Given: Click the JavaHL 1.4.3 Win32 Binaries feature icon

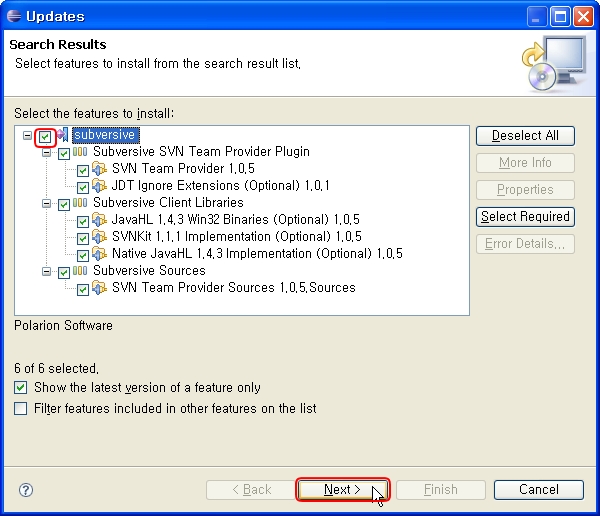Looking at the screenshot, I should [99, 219].
